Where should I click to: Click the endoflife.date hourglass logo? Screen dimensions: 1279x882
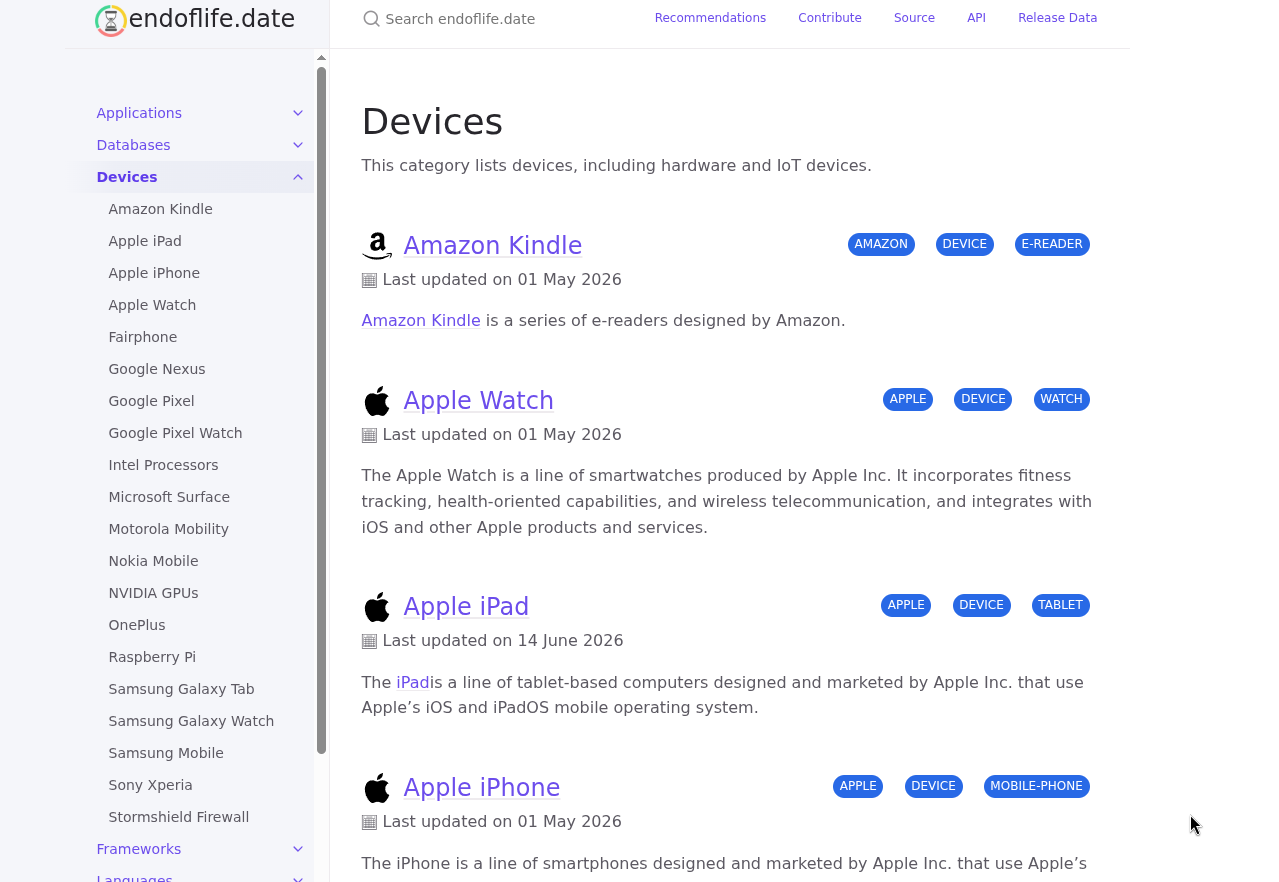coord(111,20)
